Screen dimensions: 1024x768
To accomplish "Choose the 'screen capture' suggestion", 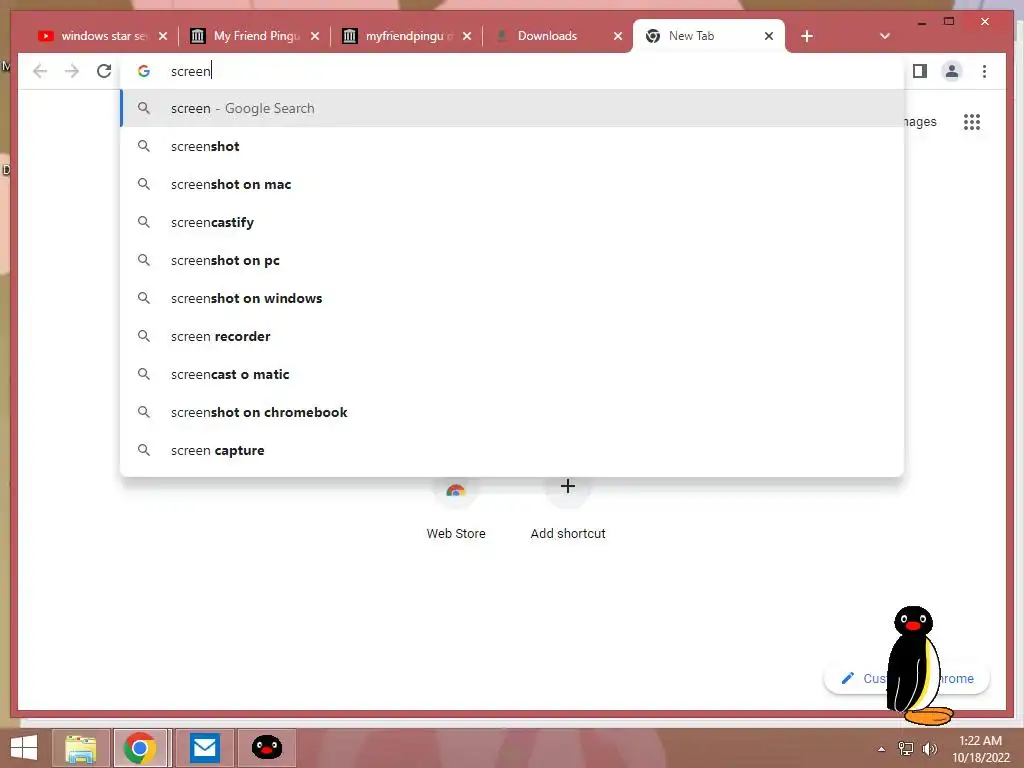I will [512, 450].
